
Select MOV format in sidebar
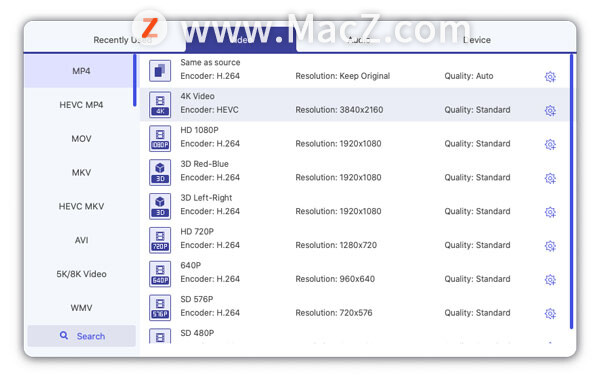coord(81,139)
